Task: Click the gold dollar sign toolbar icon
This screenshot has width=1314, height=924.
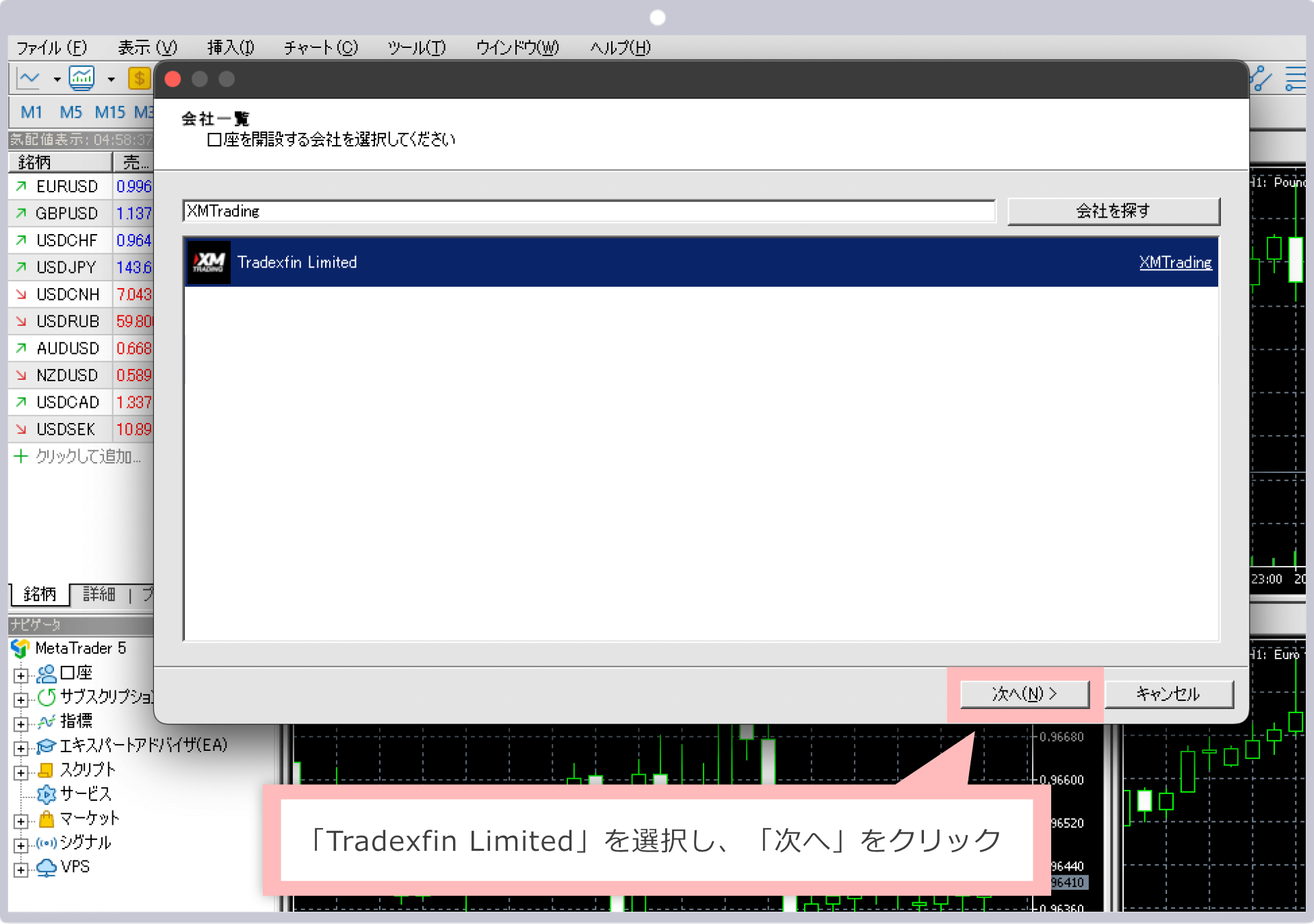Action: (x=140, y=79)
